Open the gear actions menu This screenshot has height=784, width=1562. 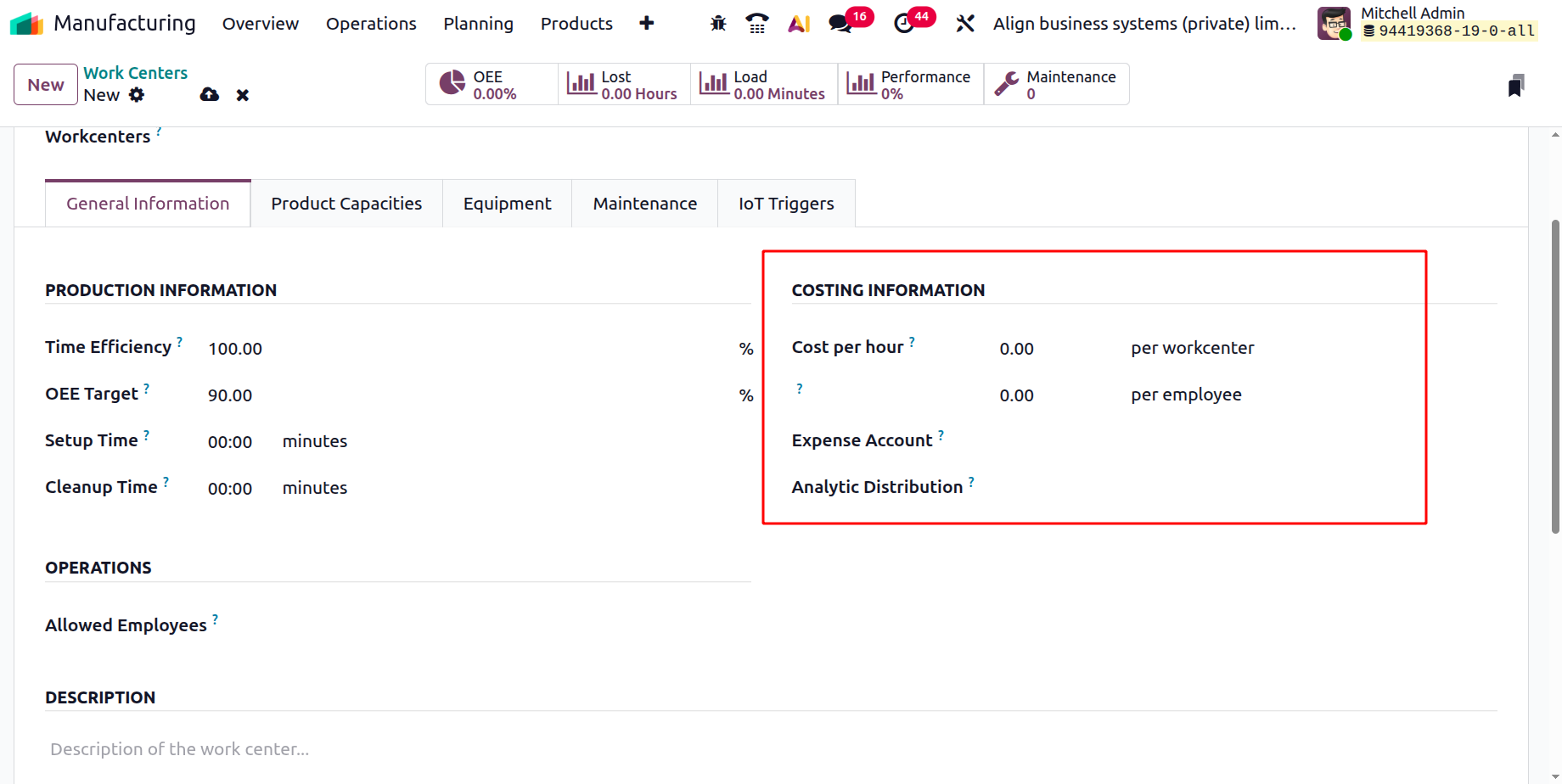[x=137, y=95]
